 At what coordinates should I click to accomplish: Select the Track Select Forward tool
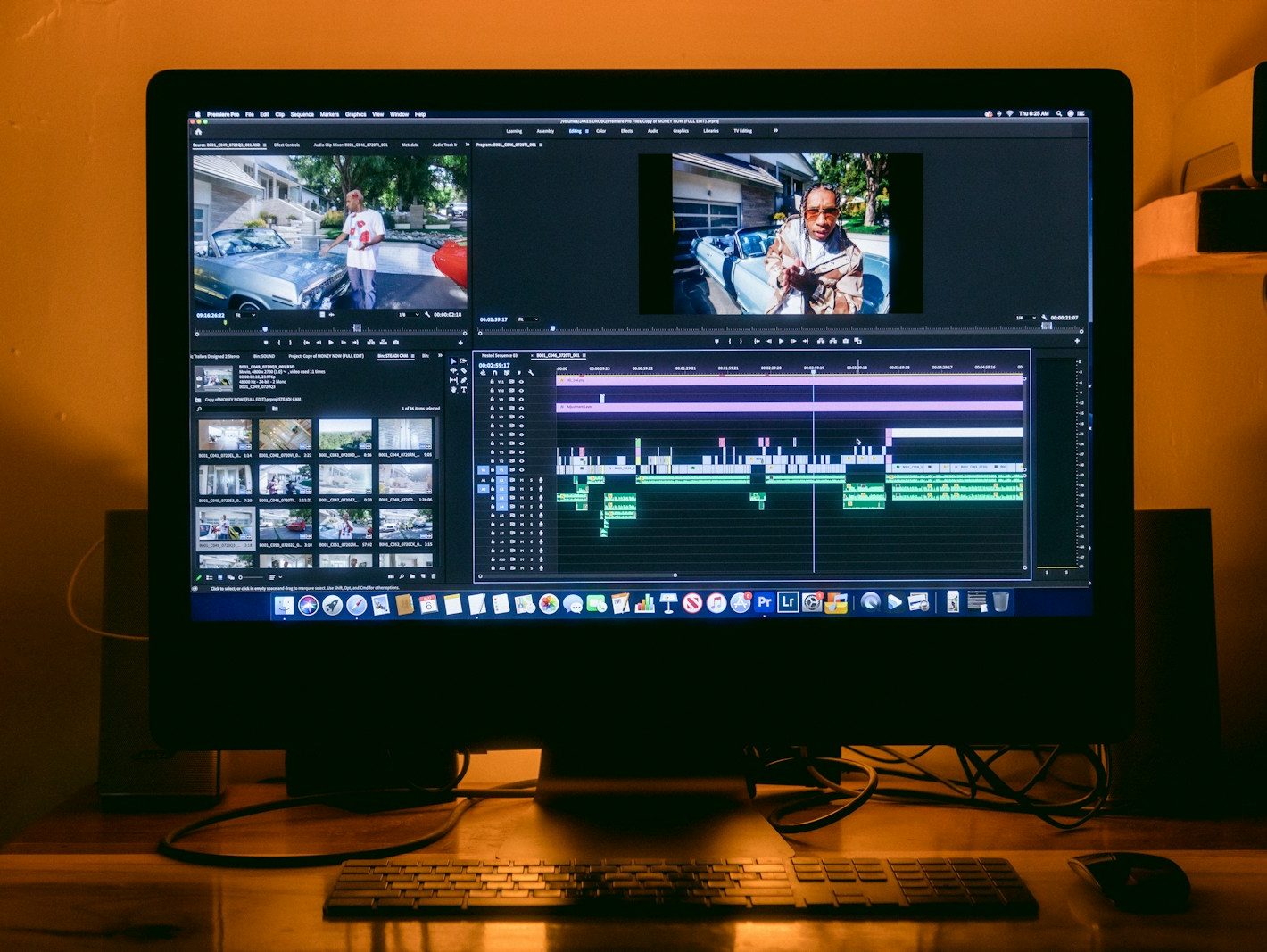(464, 361)
